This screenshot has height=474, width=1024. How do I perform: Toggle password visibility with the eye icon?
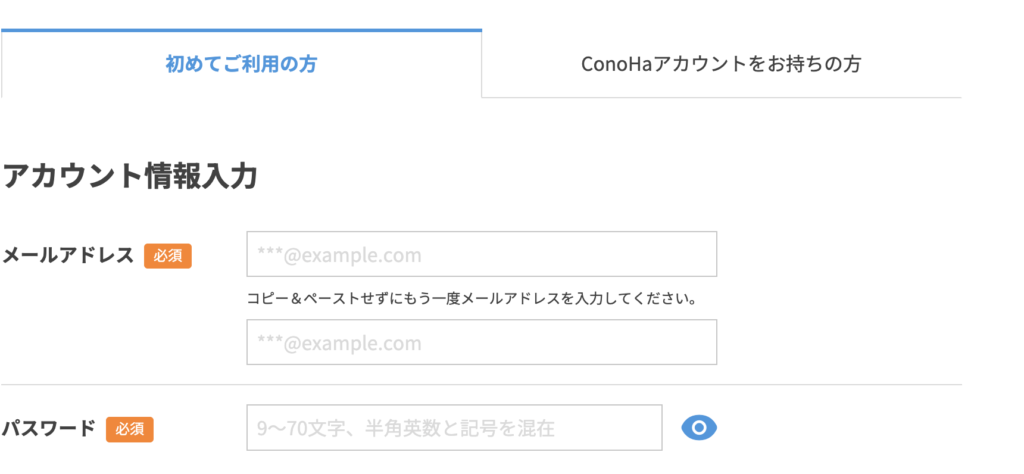(699, 428)
